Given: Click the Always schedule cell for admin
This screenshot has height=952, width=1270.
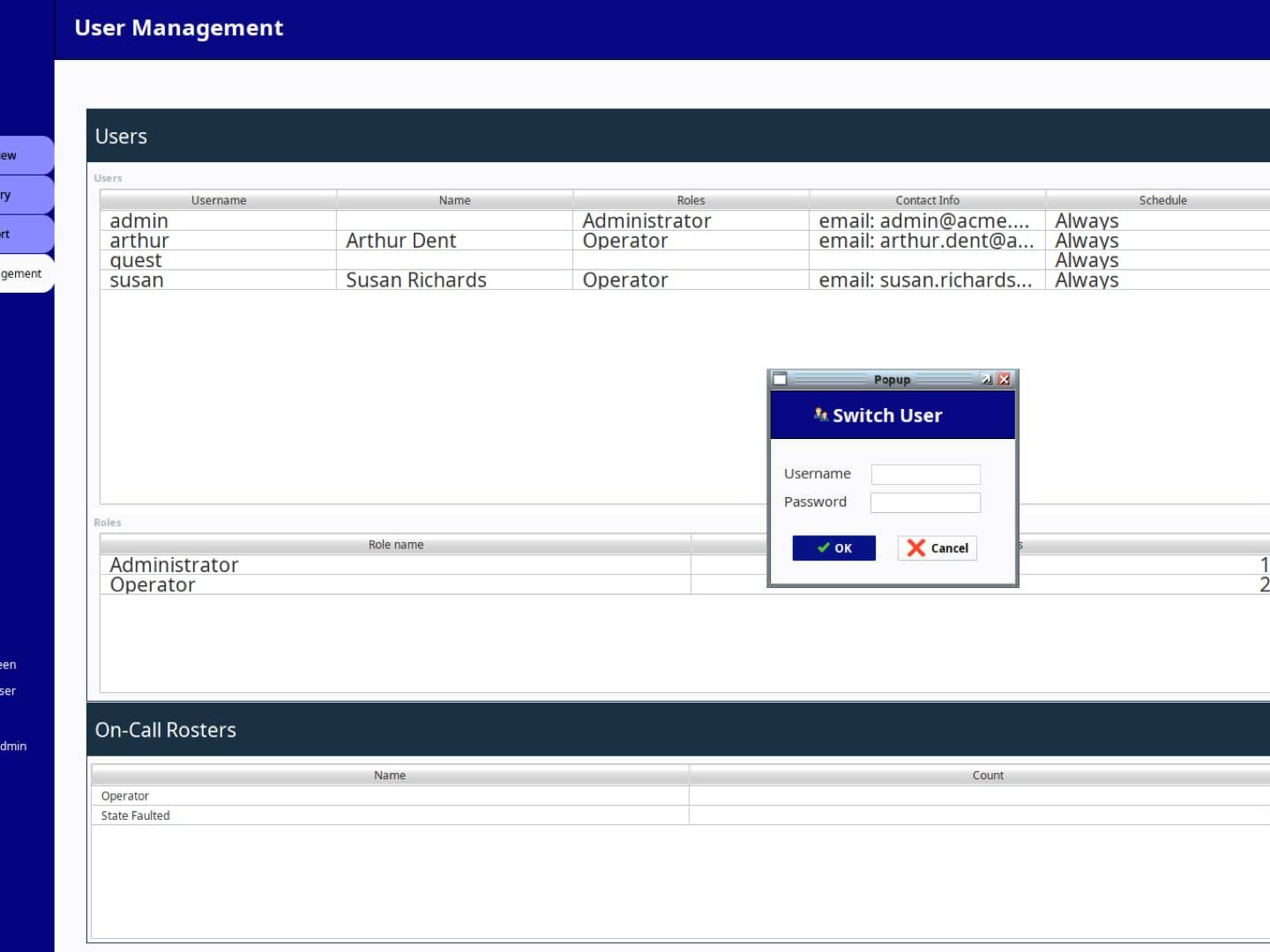Looking at the screenshot, I should click(1158, 220).
